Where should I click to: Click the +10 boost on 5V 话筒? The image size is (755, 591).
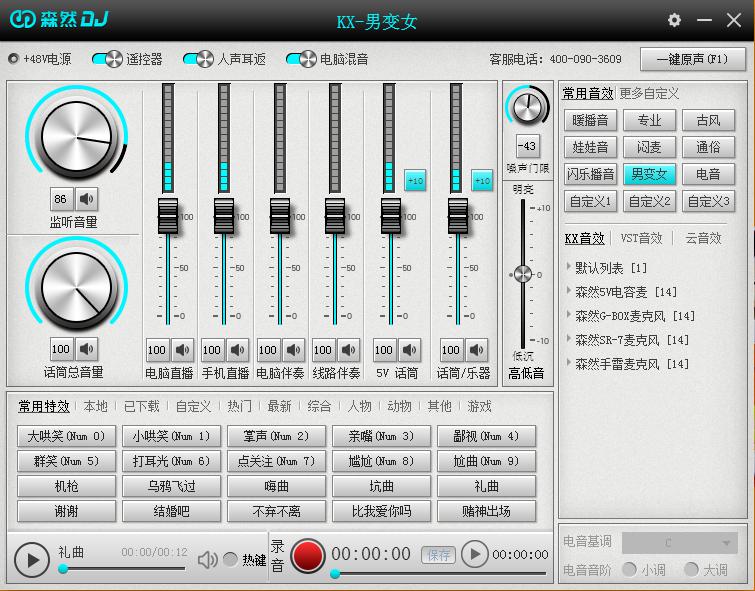point(415,181)
